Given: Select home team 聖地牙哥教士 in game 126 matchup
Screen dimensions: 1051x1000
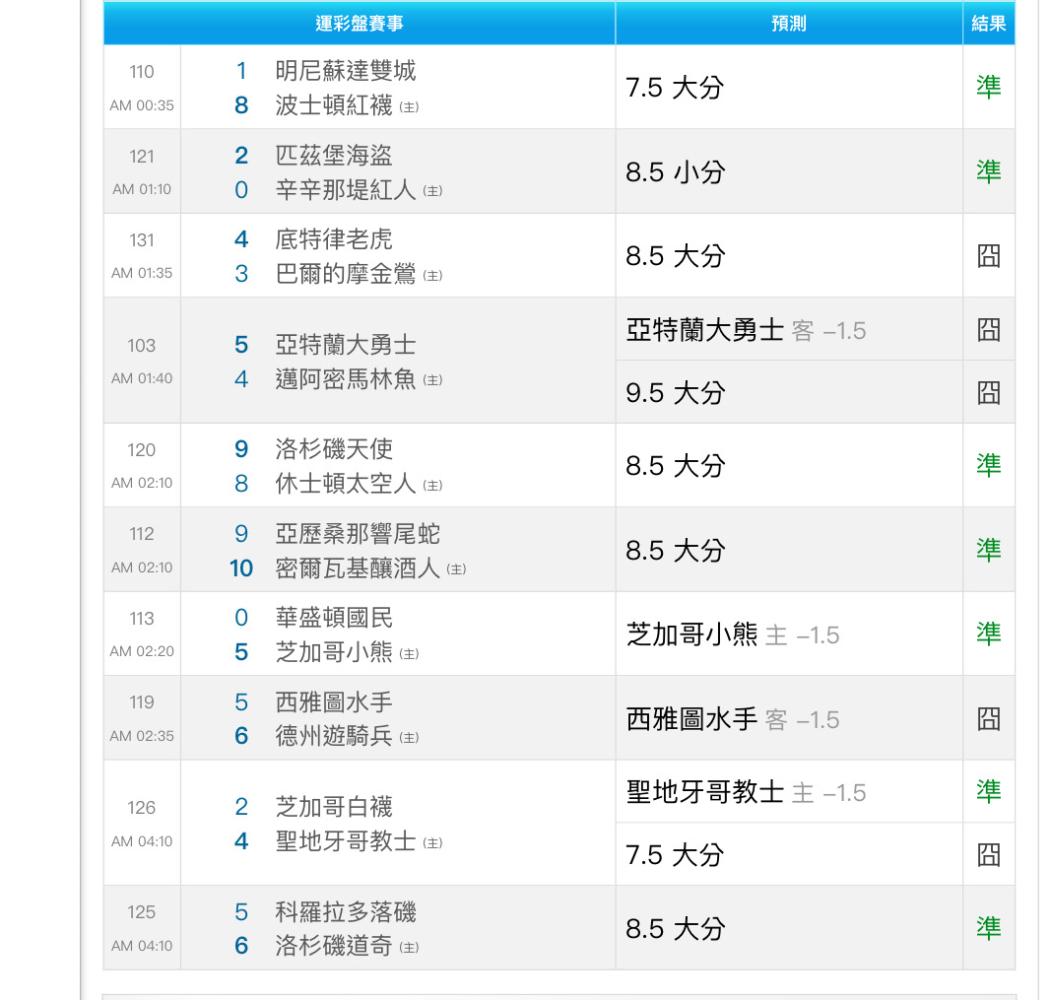Looking at the screenshot, I should pos(346,841).
